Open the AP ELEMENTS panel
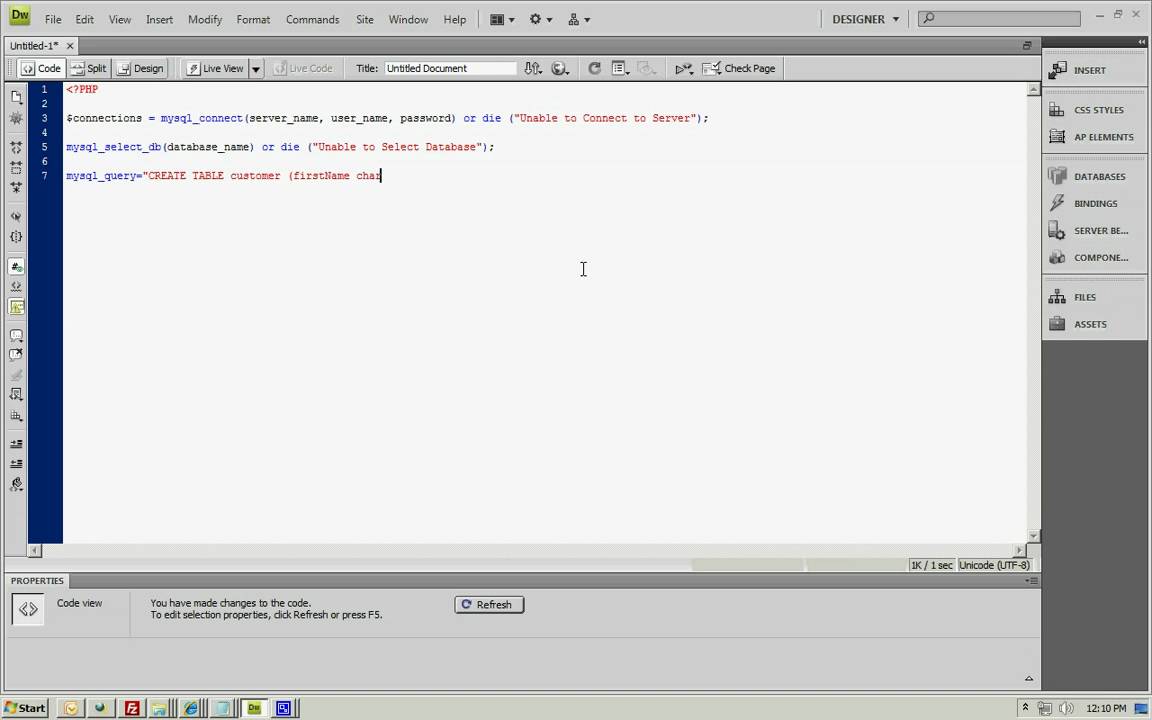 (1094, 137)
